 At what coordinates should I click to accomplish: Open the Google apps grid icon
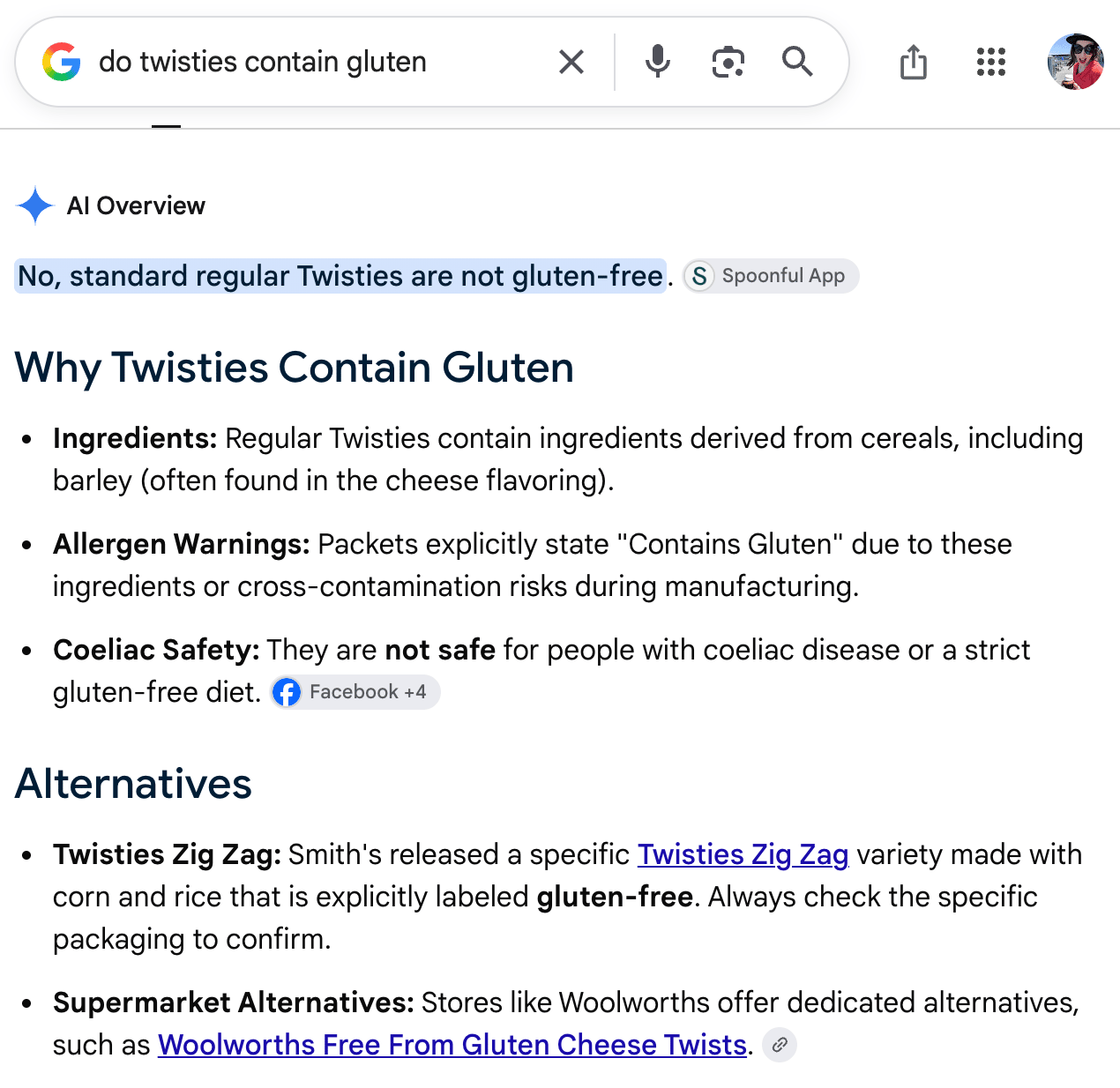pos(991,62)
